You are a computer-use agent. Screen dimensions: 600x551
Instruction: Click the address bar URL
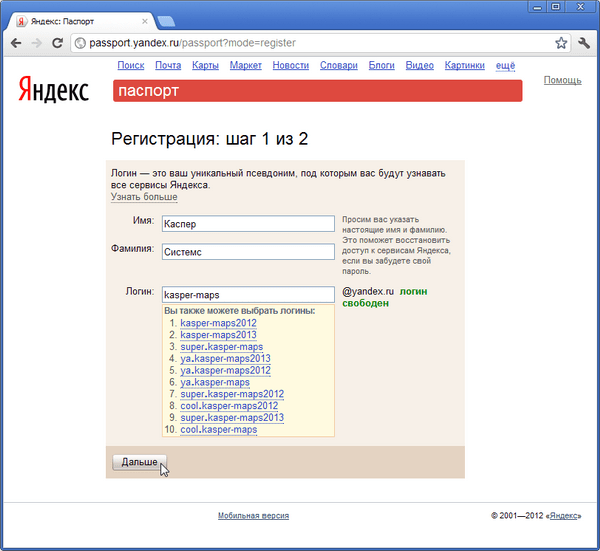[192, 43]
